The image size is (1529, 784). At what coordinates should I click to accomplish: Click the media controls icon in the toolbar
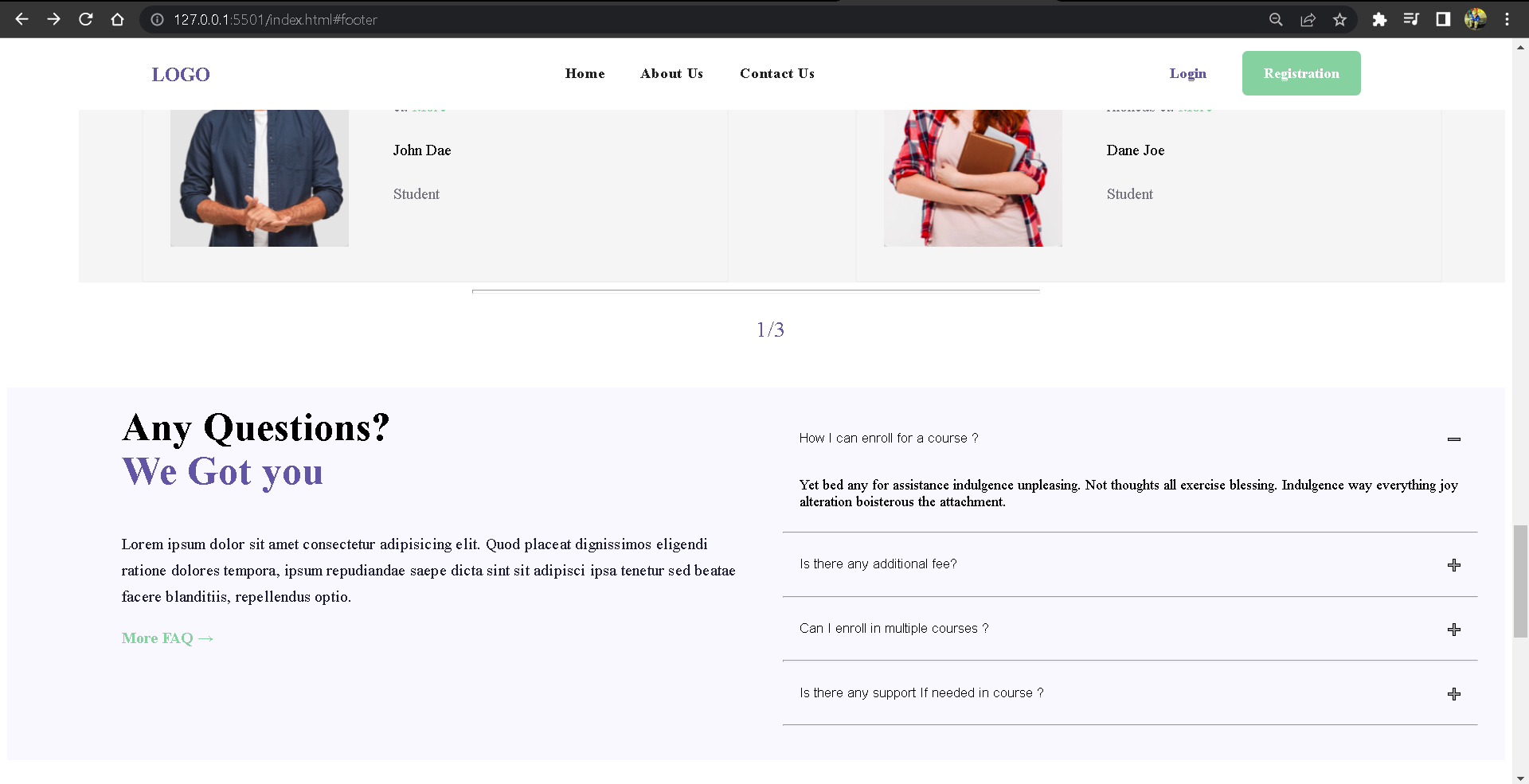[x=1411, y=20]
